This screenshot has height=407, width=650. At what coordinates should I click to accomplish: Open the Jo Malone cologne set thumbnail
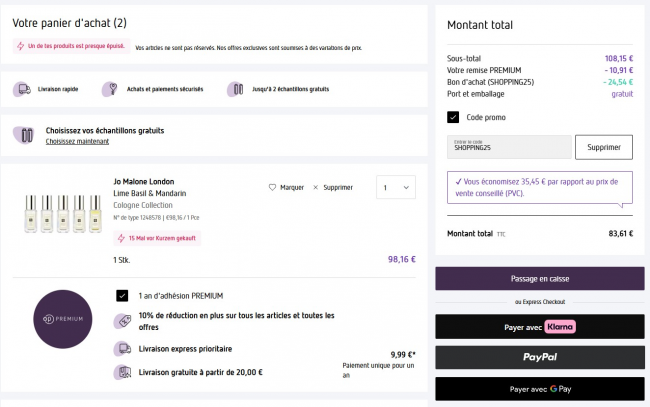(62, 213)
